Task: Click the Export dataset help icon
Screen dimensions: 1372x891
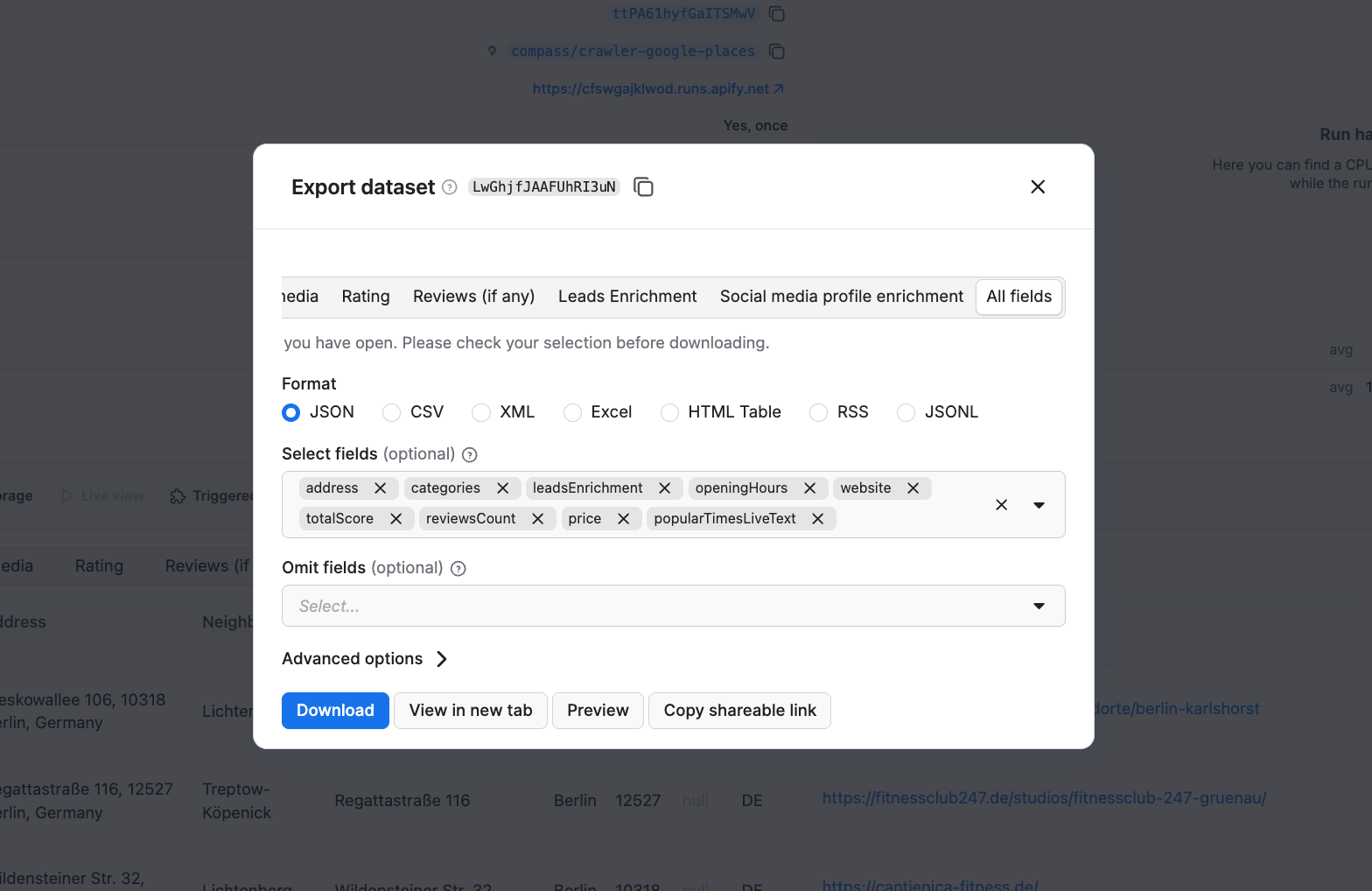Action: coord(450,187)
